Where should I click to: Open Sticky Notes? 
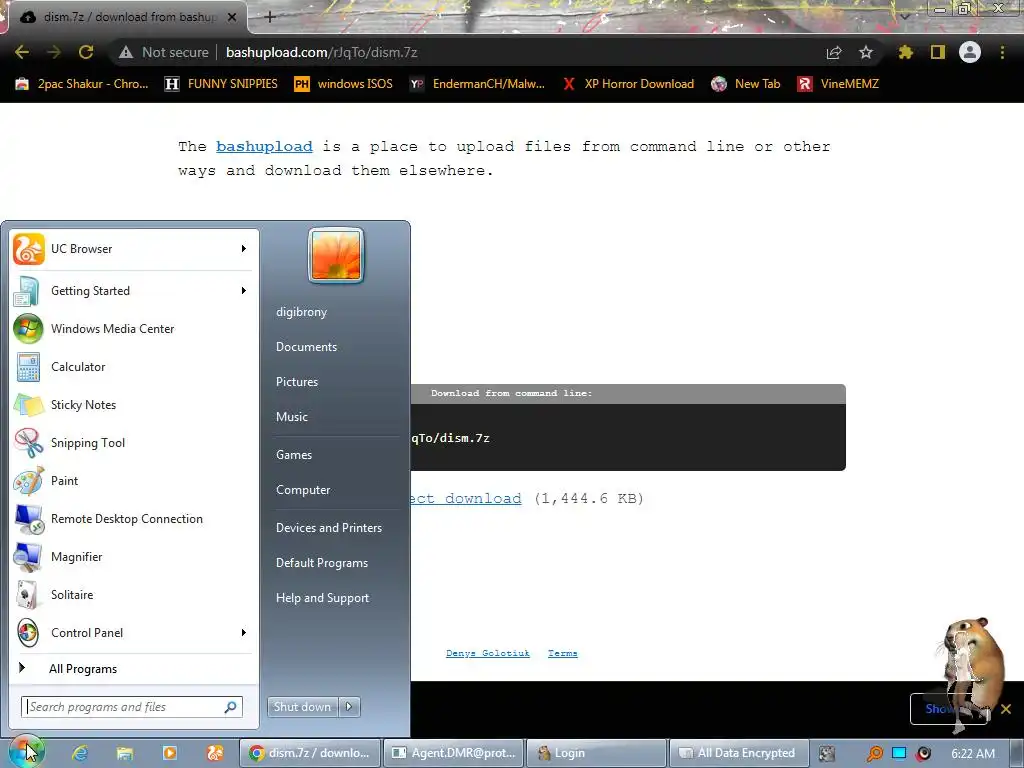[x=133, y=405]
